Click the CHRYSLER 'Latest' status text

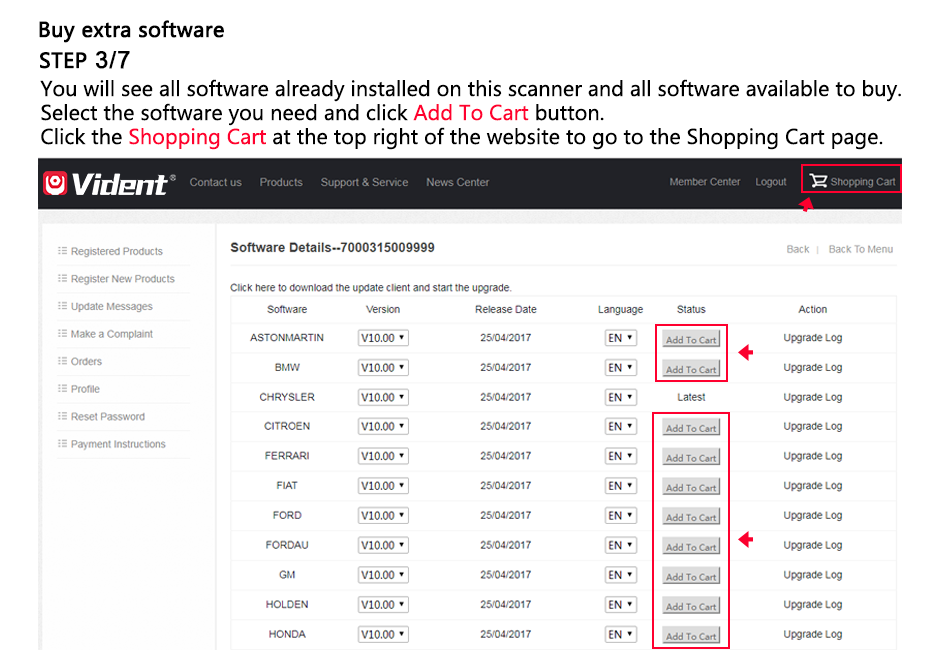click(x=691, y=397)
